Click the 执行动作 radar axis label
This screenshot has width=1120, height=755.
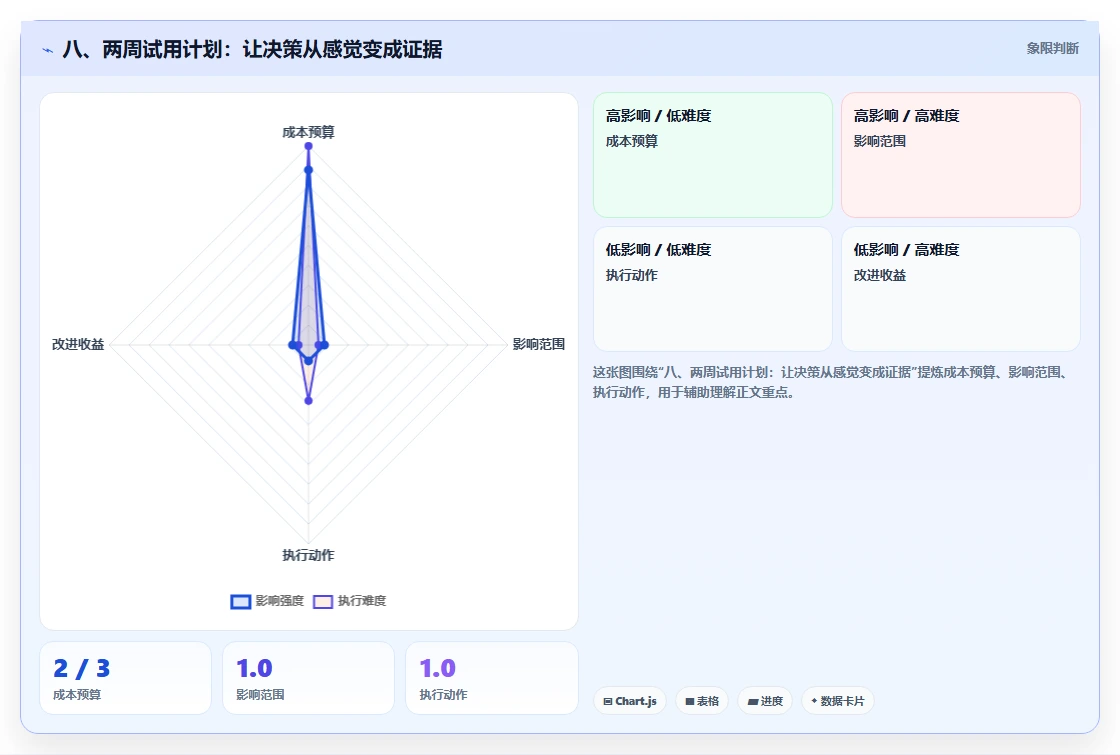pos(308,555)
